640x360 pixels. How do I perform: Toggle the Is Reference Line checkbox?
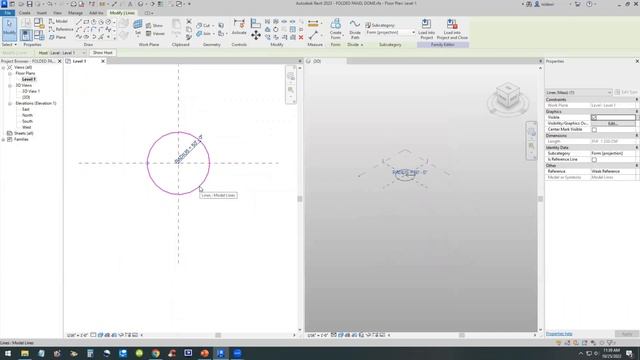click(x=594, y=160)
